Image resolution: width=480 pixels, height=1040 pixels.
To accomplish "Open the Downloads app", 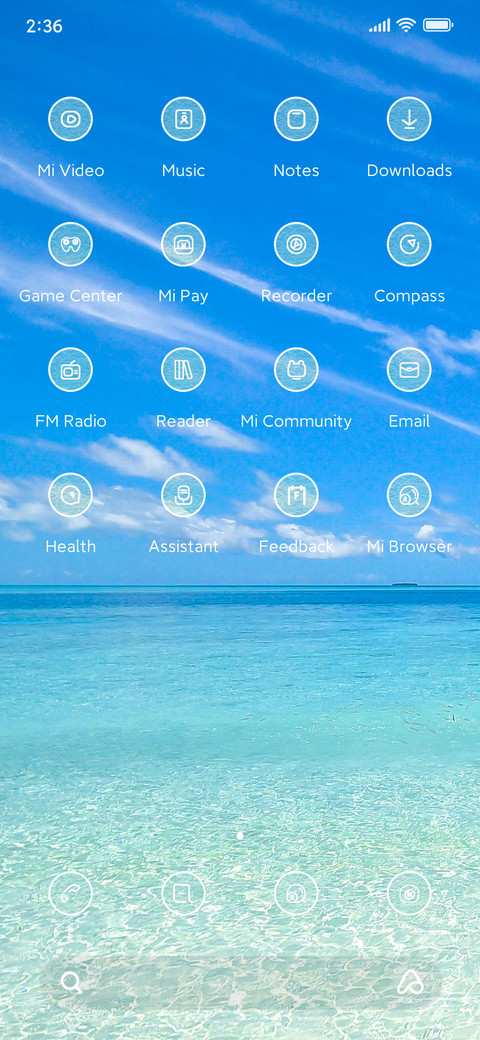I will (409, 119).
